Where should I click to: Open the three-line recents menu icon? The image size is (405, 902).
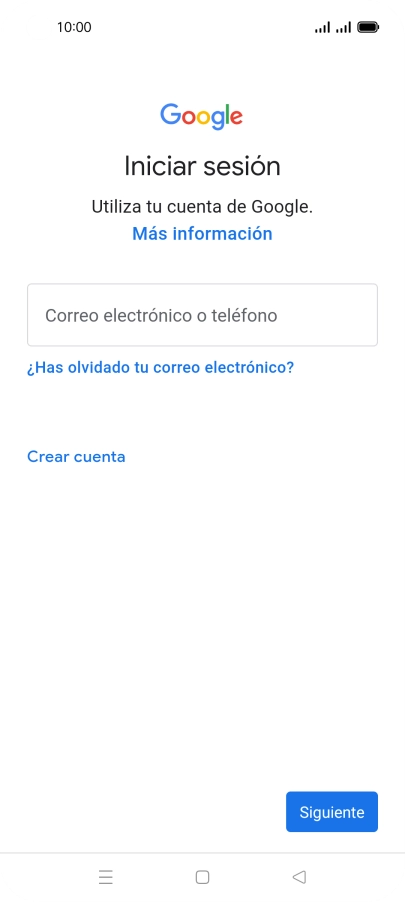click(x=106, y=877)
